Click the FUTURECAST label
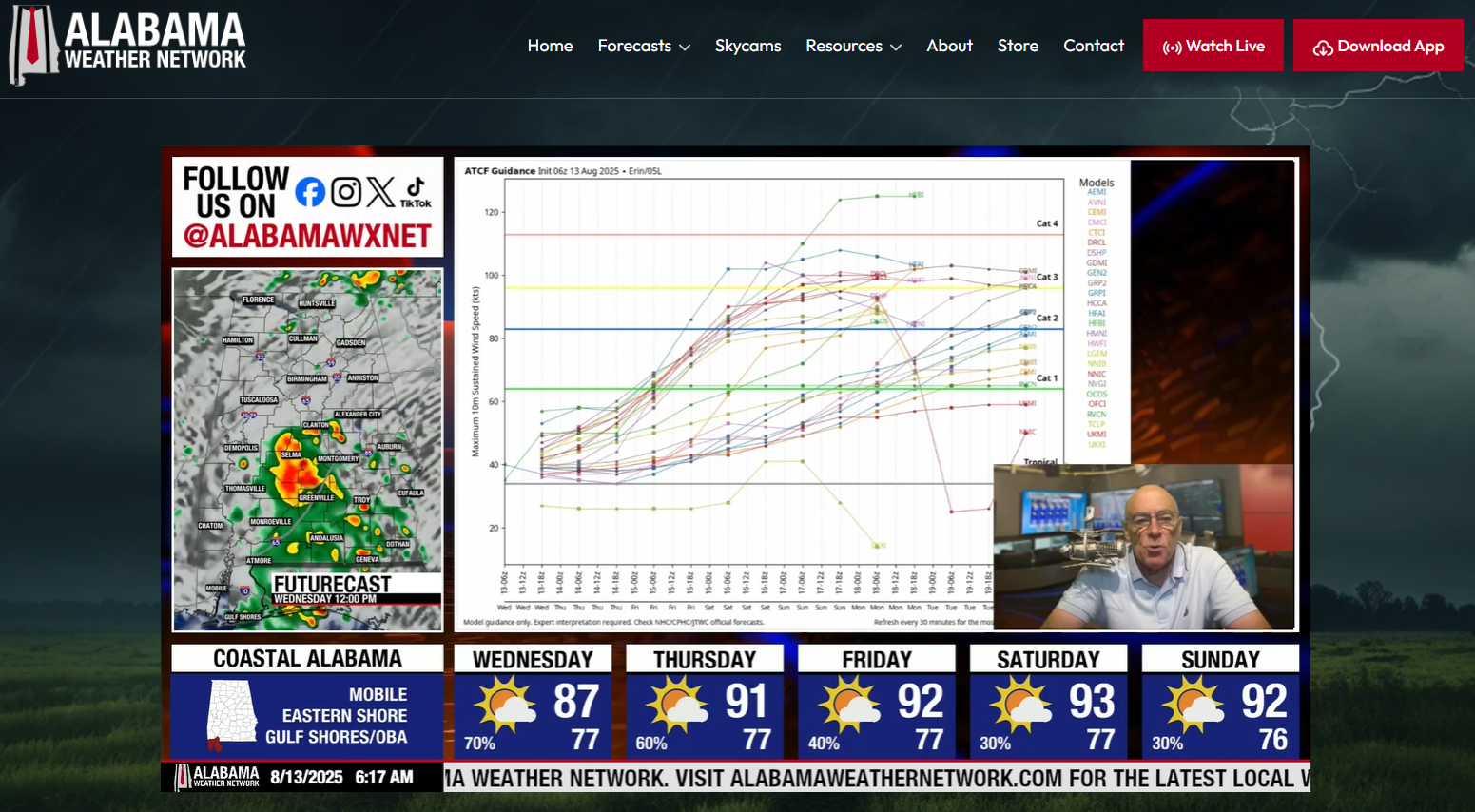The width and height of the screenshot is (1475, 812). pos(332,584)
